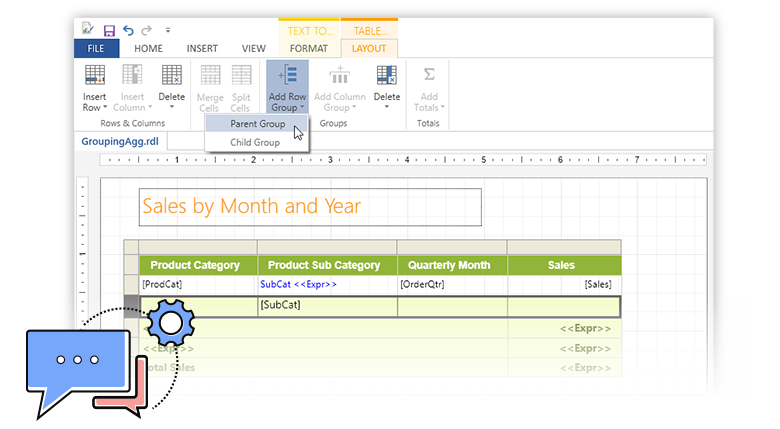Select the GroupingAgg.rdl document tab
The width and height of the screenshot is (780, 429).
[x=118, y=142]
